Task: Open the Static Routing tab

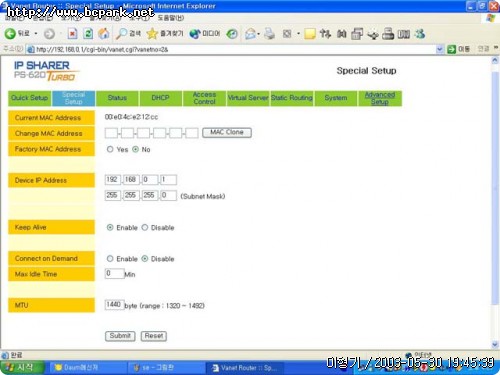Action: (292, 98)
